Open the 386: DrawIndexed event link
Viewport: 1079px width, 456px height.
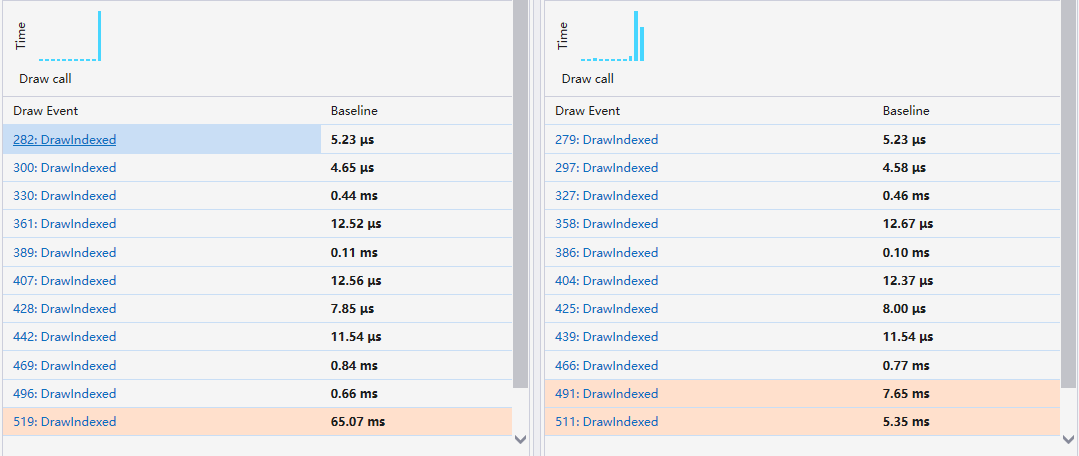[607, 252]
